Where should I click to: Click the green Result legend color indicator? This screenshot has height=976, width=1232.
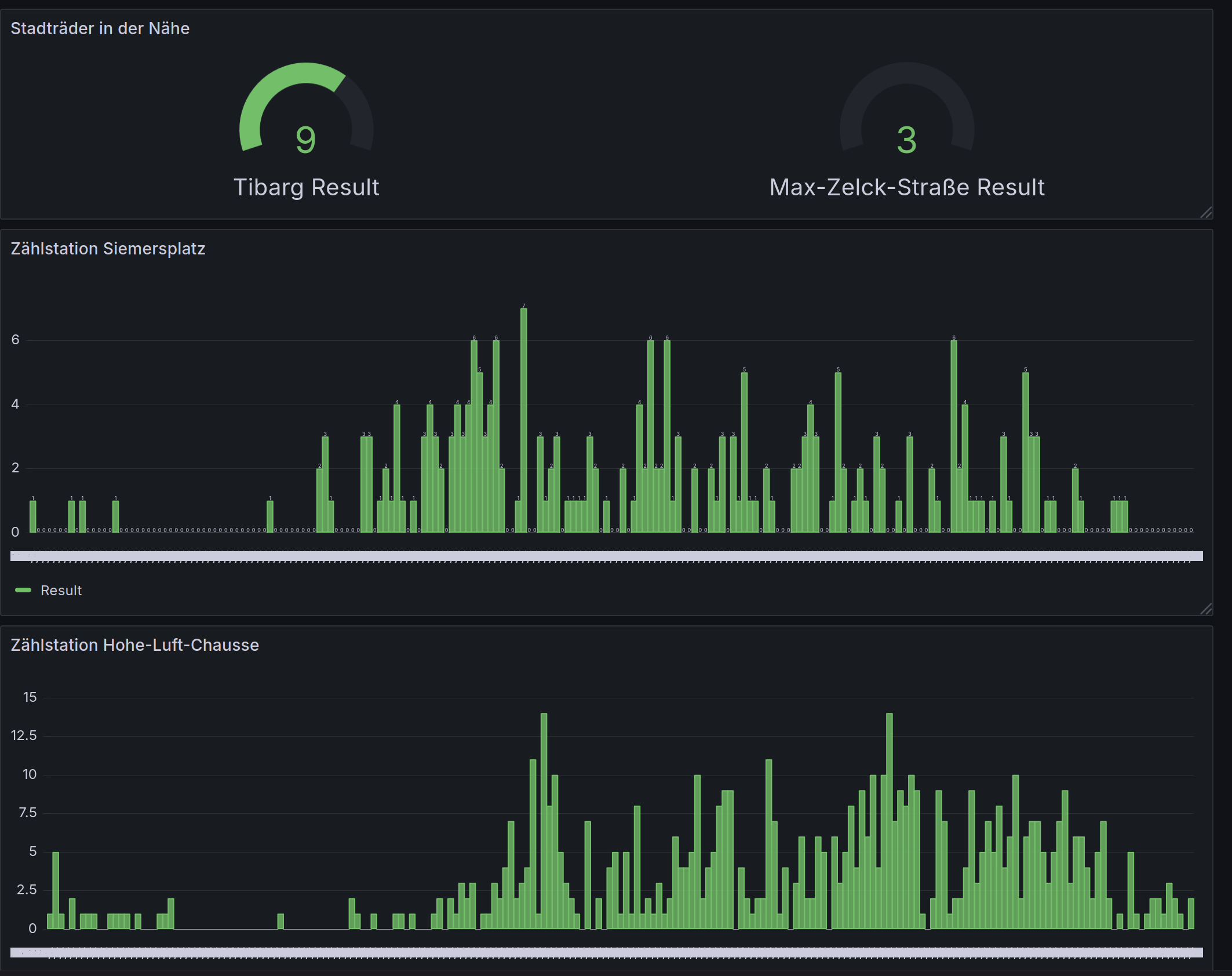(23, 590)
